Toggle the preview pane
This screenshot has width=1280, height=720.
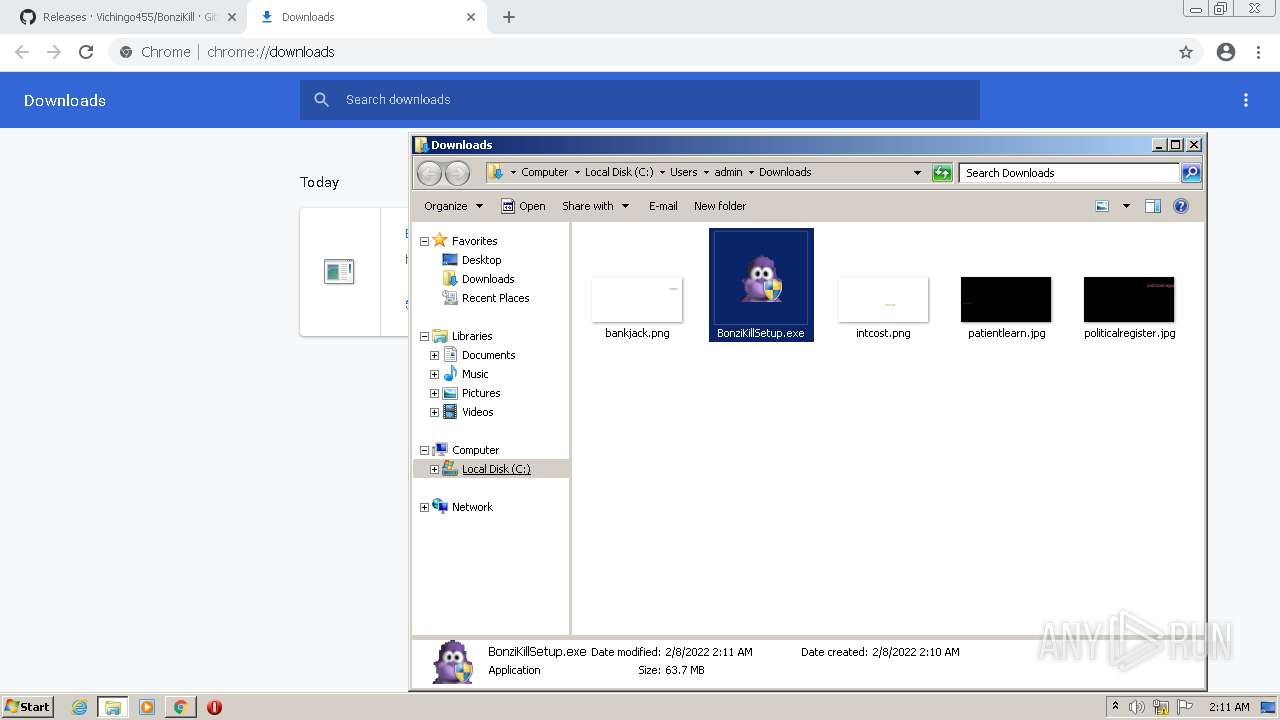click(1153, 206)
